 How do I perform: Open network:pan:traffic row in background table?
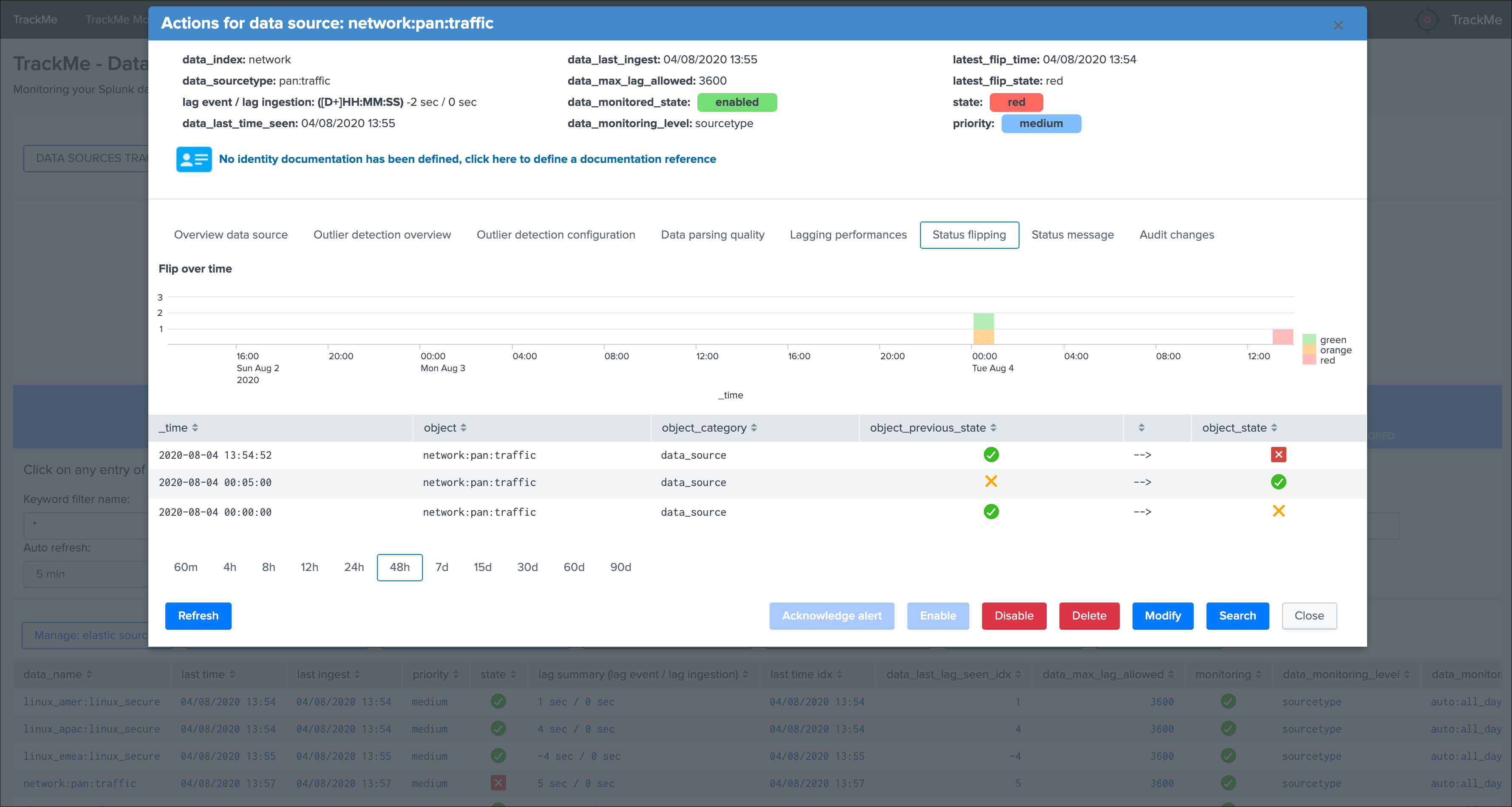tap(80, 783)
